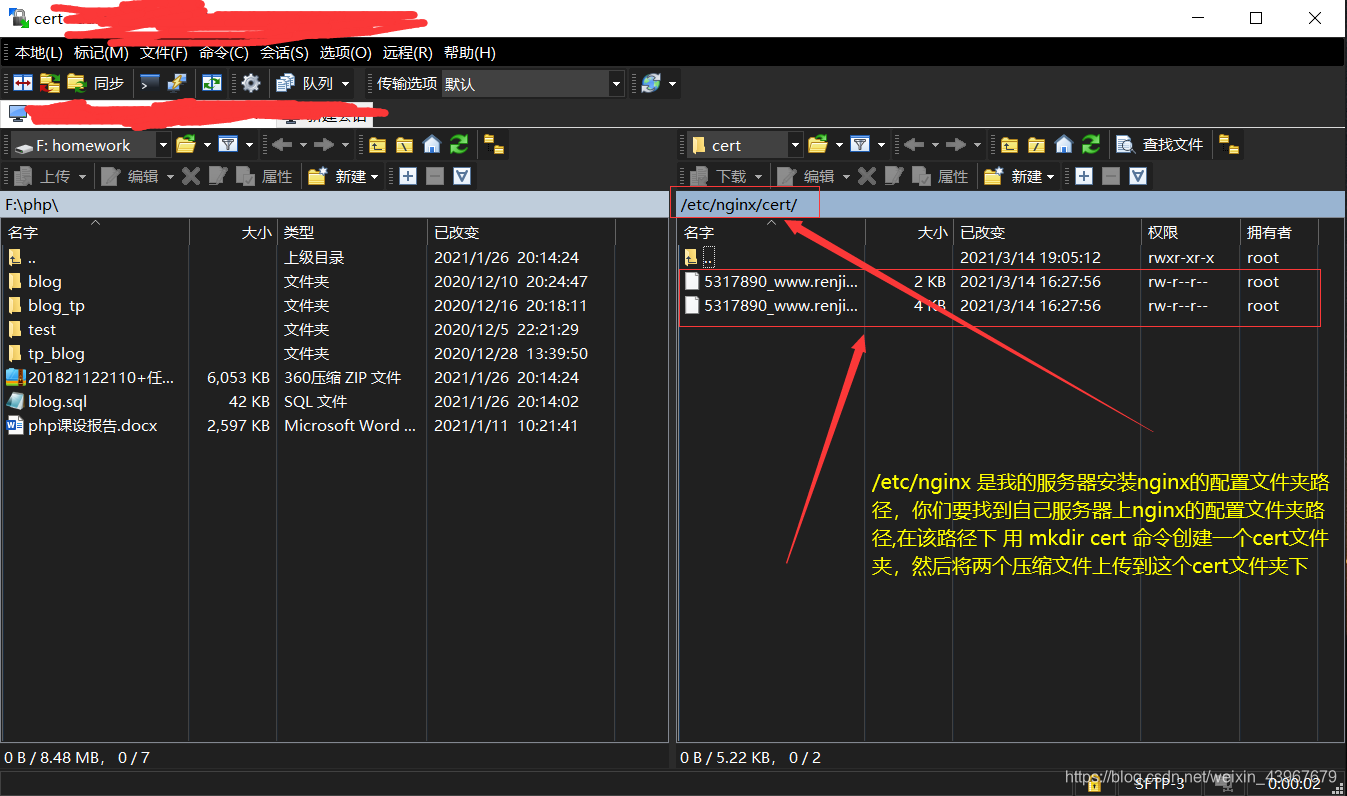Toggle remote directory tree icon
The width and height of the screenshot is (1347, 796).
1229,145
